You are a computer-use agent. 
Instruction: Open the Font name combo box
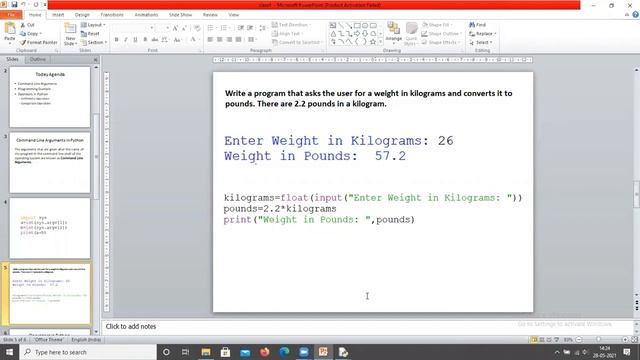(133, 28)
